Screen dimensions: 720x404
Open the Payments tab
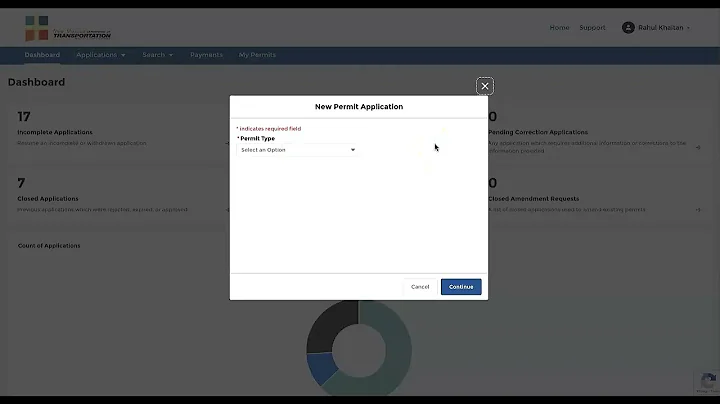pyautogui.click(x=206, y=55)
